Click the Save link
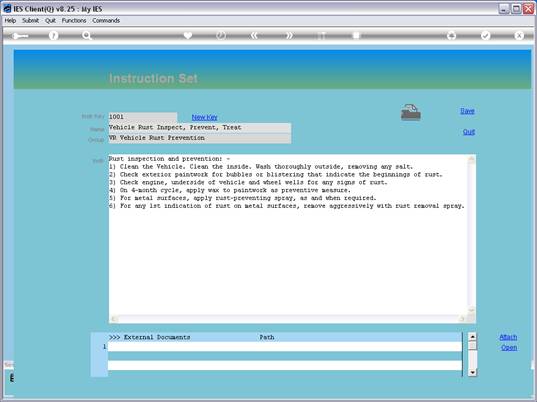This screenshot has width=537, height=402. (467, 111)
